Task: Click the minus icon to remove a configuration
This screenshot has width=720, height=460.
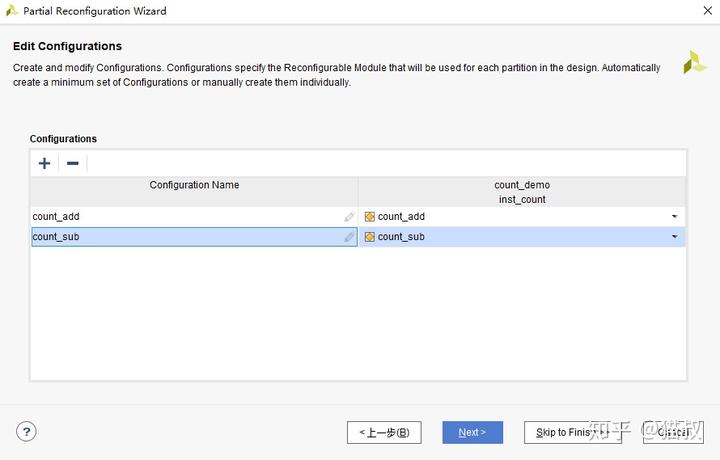Action: (73, 163)
